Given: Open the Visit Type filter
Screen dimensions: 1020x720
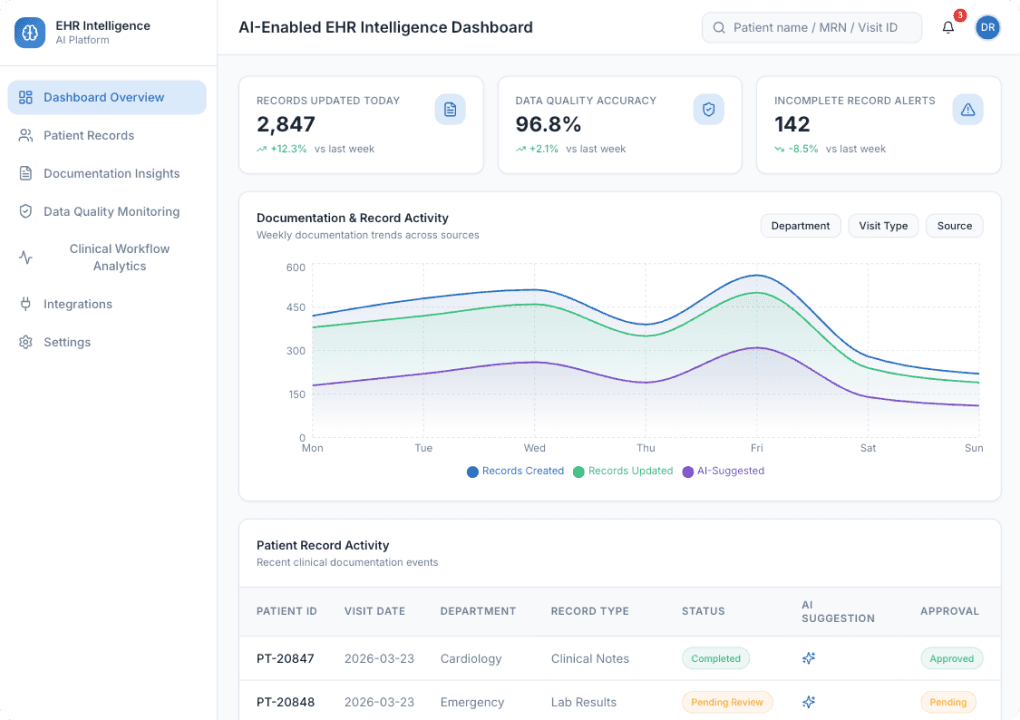Looking at the screenshot, I should 883,225.
